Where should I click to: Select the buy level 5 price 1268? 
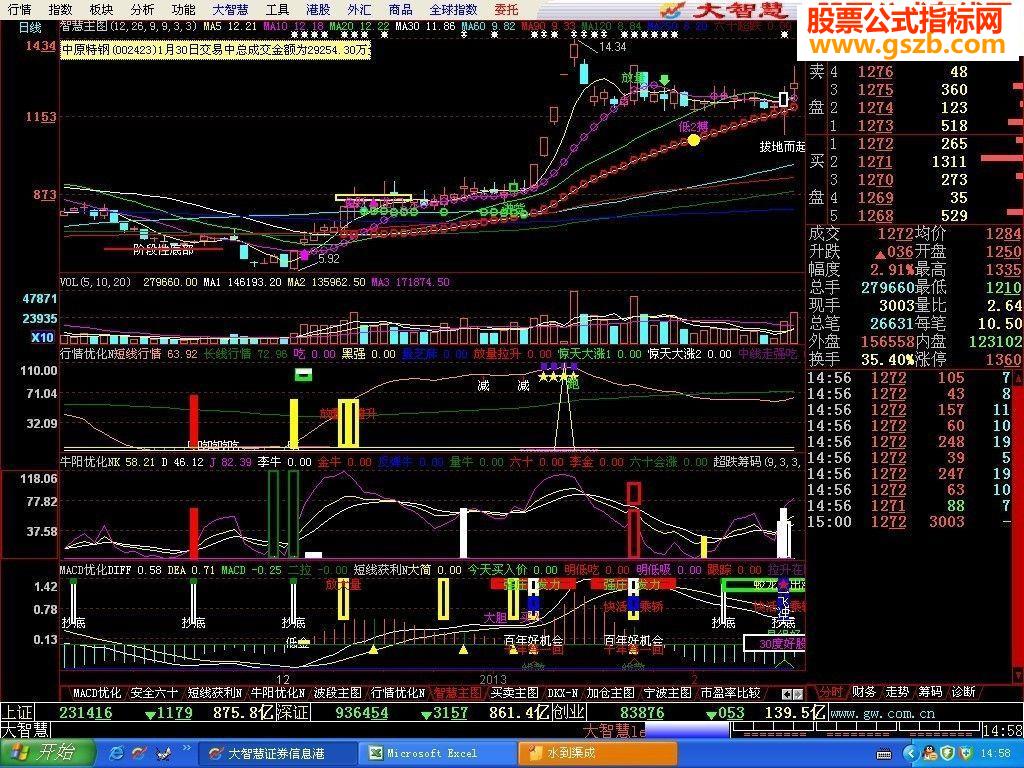[x=875, y=216]
